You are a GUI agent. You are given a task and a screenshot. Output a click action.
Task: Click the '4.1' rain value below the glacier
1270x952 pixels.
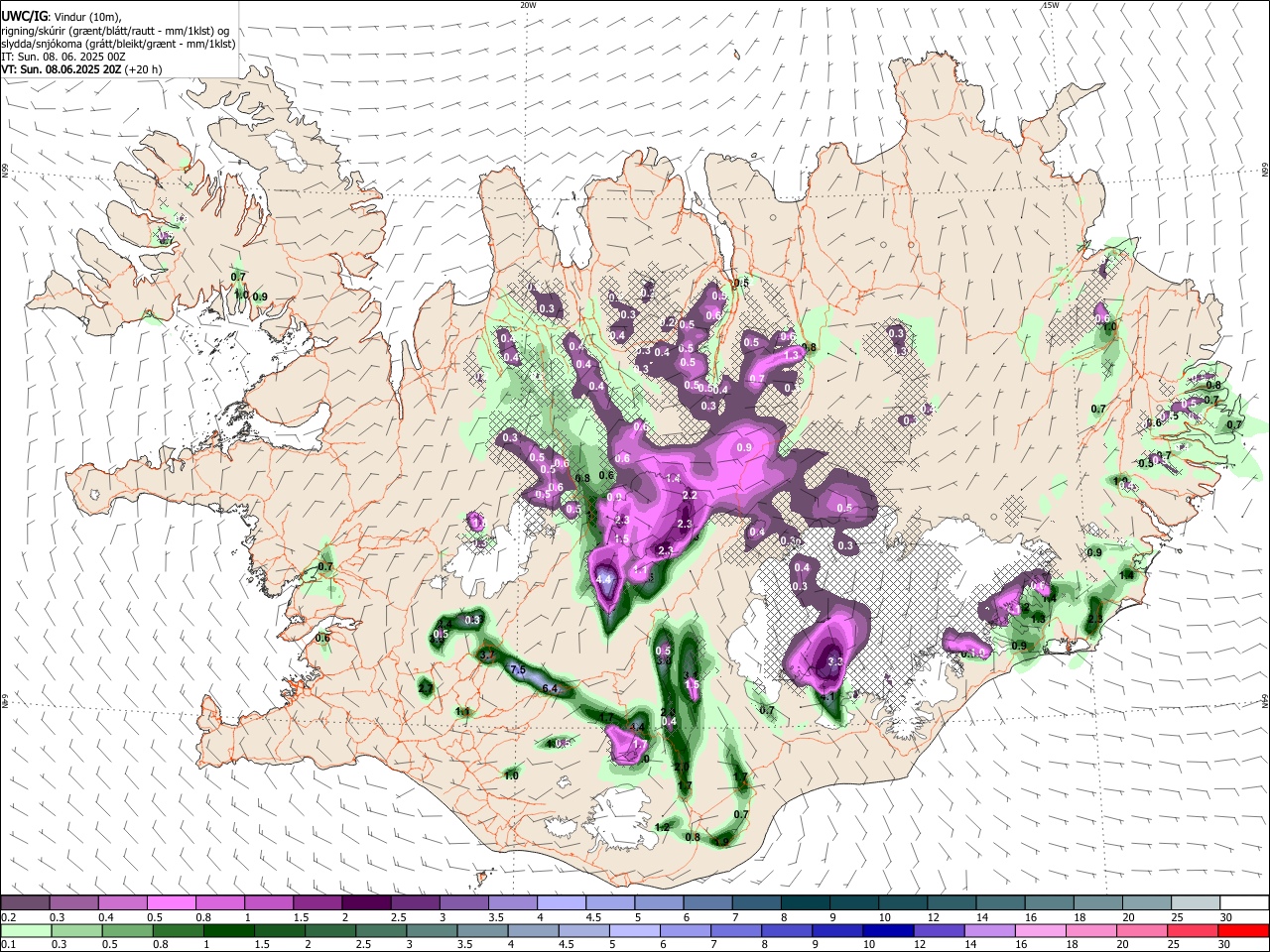[x=828, y=696]
